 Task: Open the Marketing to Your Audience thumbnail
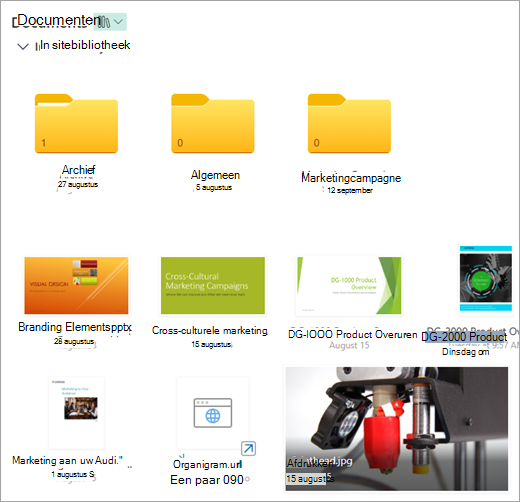pos(76,413)
